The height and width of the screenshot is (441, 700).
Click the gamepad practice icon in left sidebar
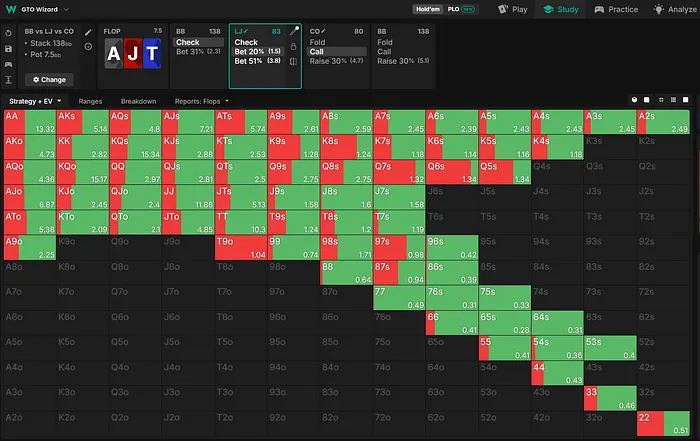8,64
